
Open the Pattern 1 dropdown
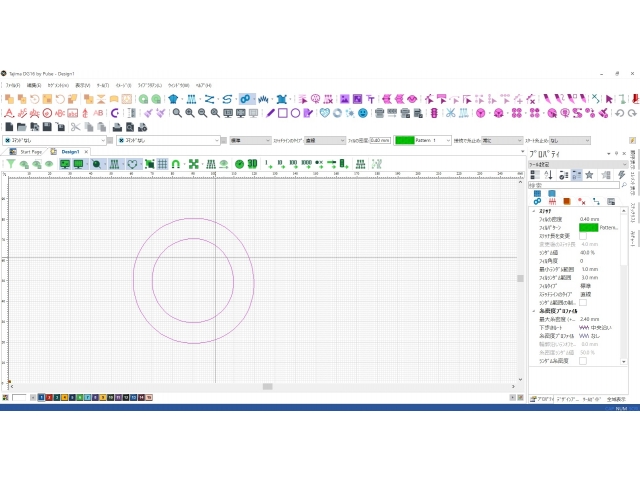point(422,140)
